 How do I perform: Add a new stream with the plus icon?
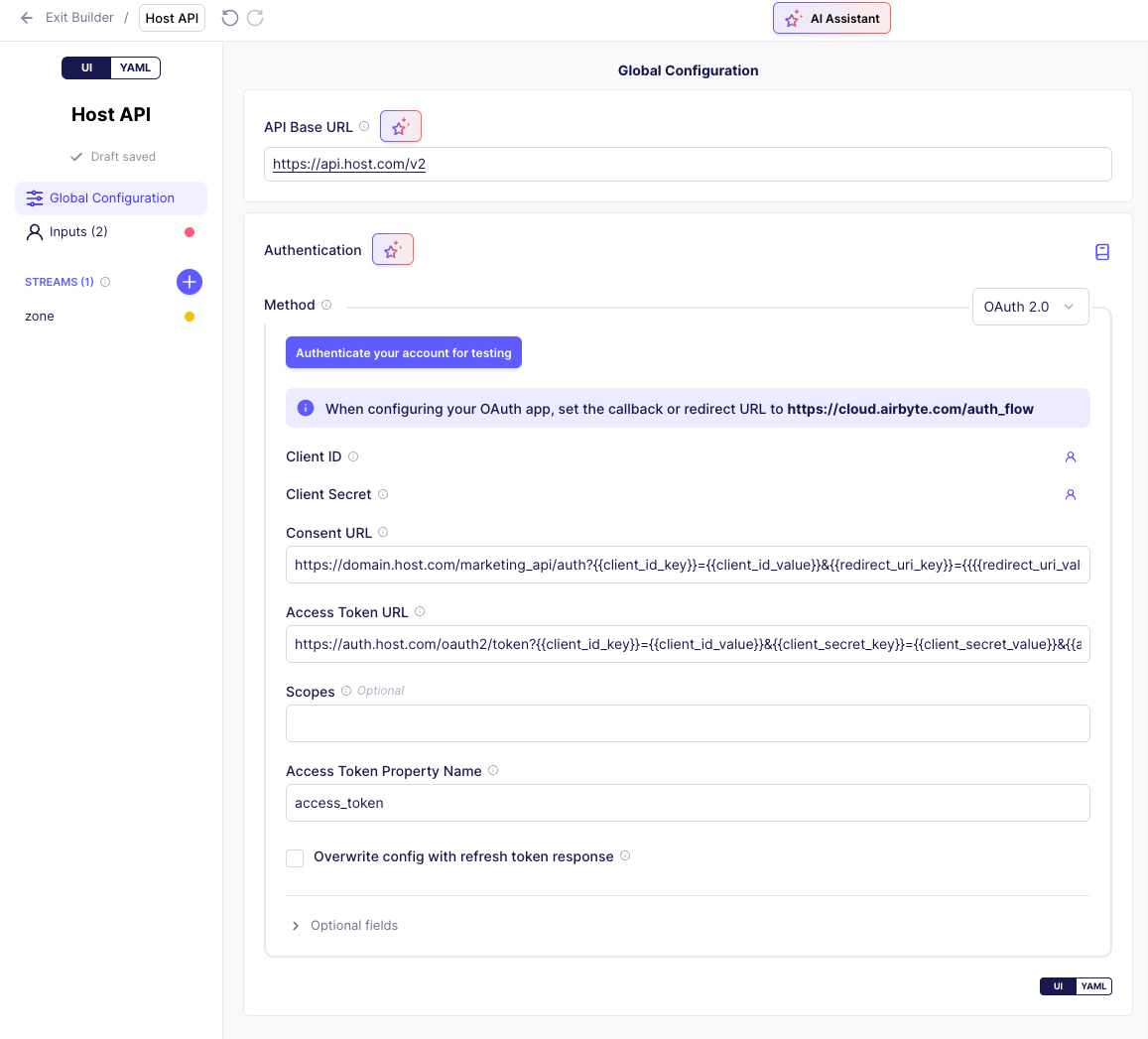[x=189, y=282]
